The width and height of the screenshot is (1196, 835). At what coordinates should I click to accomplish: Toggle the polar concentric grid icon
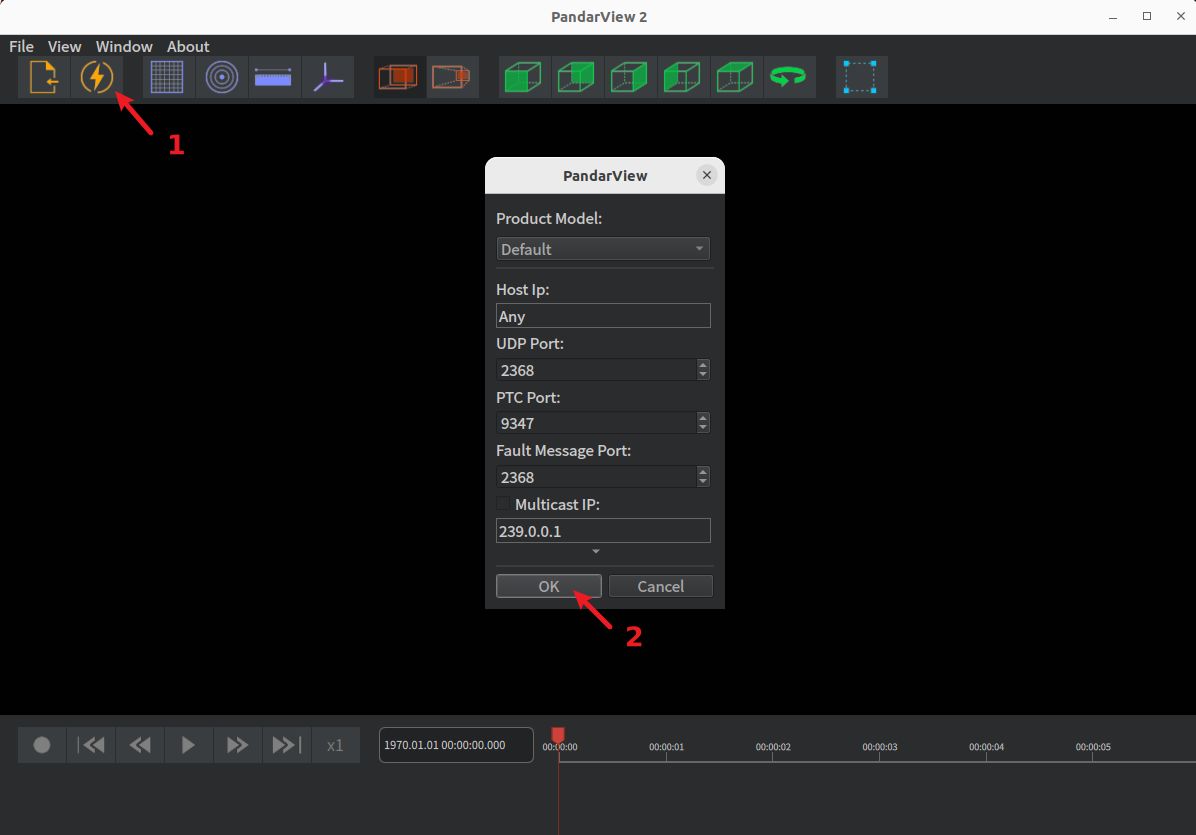pos(221,77)
